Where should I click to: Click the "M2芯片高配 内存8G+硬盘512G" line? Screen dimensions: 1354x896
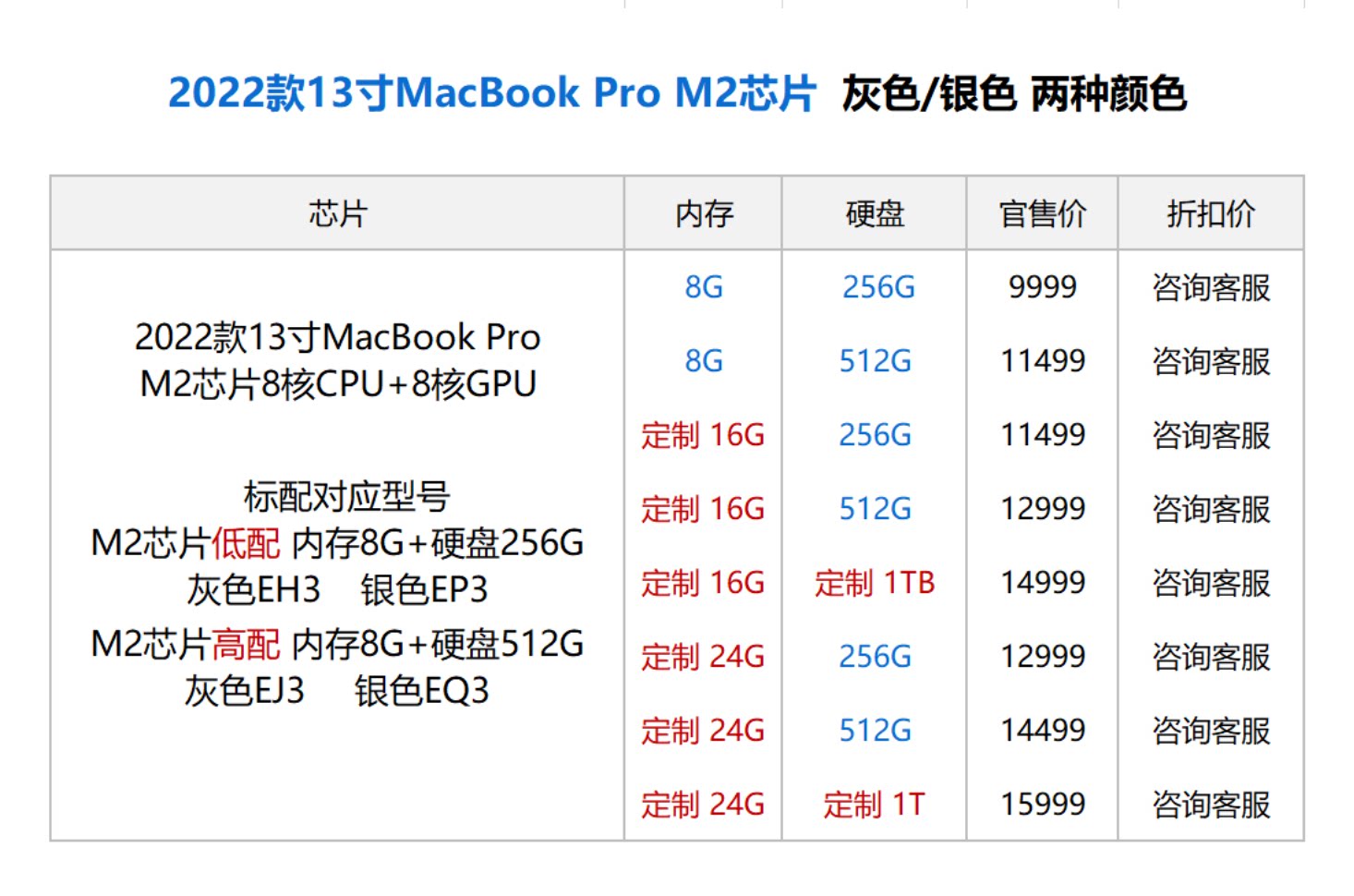point(337,644)
